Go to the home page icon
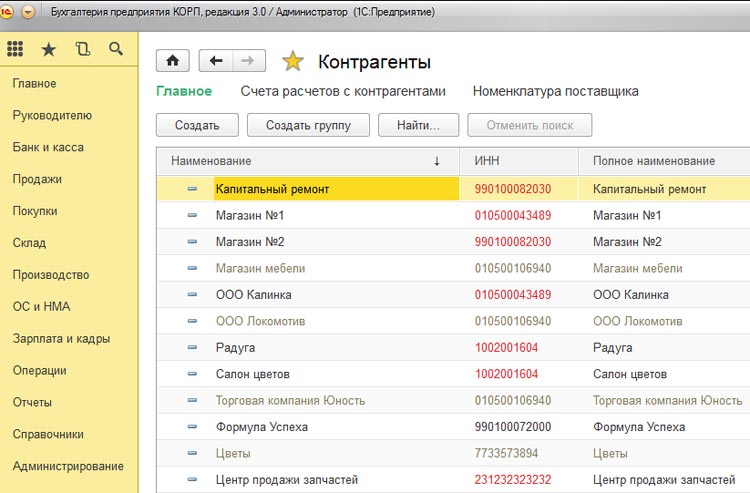The height and width of the screenshot is (493, 750). click(173, 61)
